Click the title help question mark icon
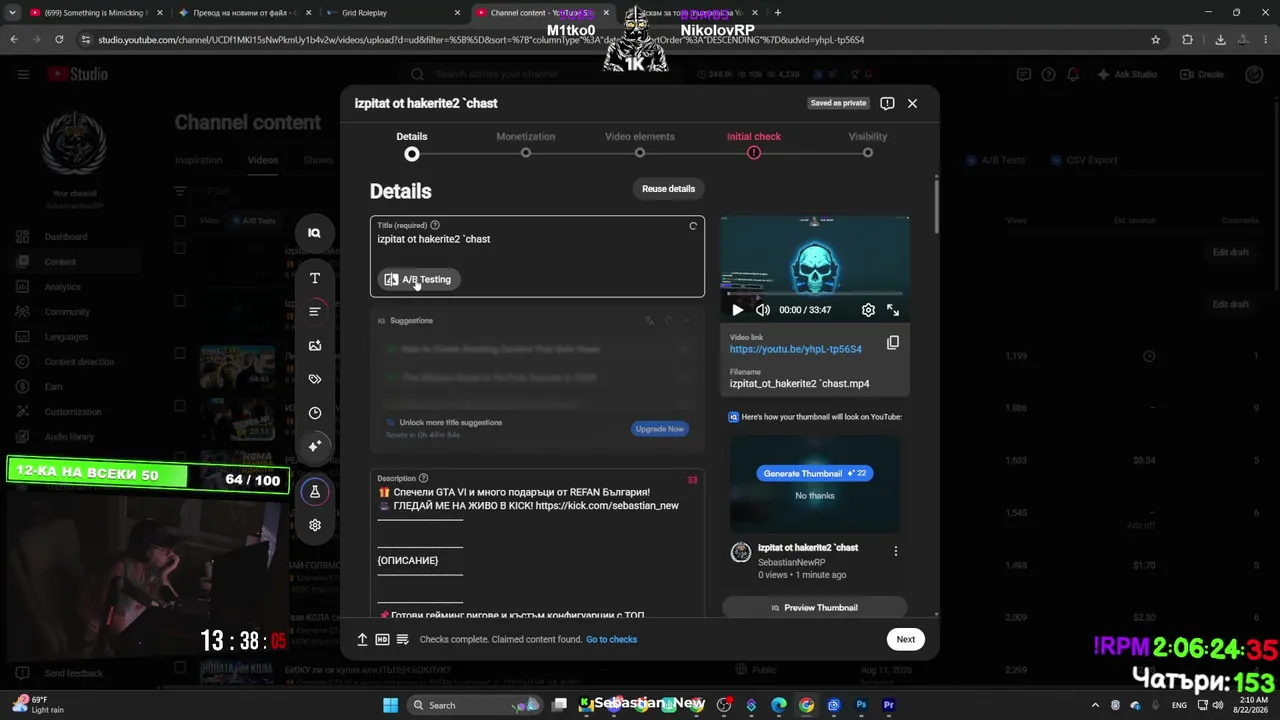The width and height of the screenshot is (1280, 720). [434, 225]
